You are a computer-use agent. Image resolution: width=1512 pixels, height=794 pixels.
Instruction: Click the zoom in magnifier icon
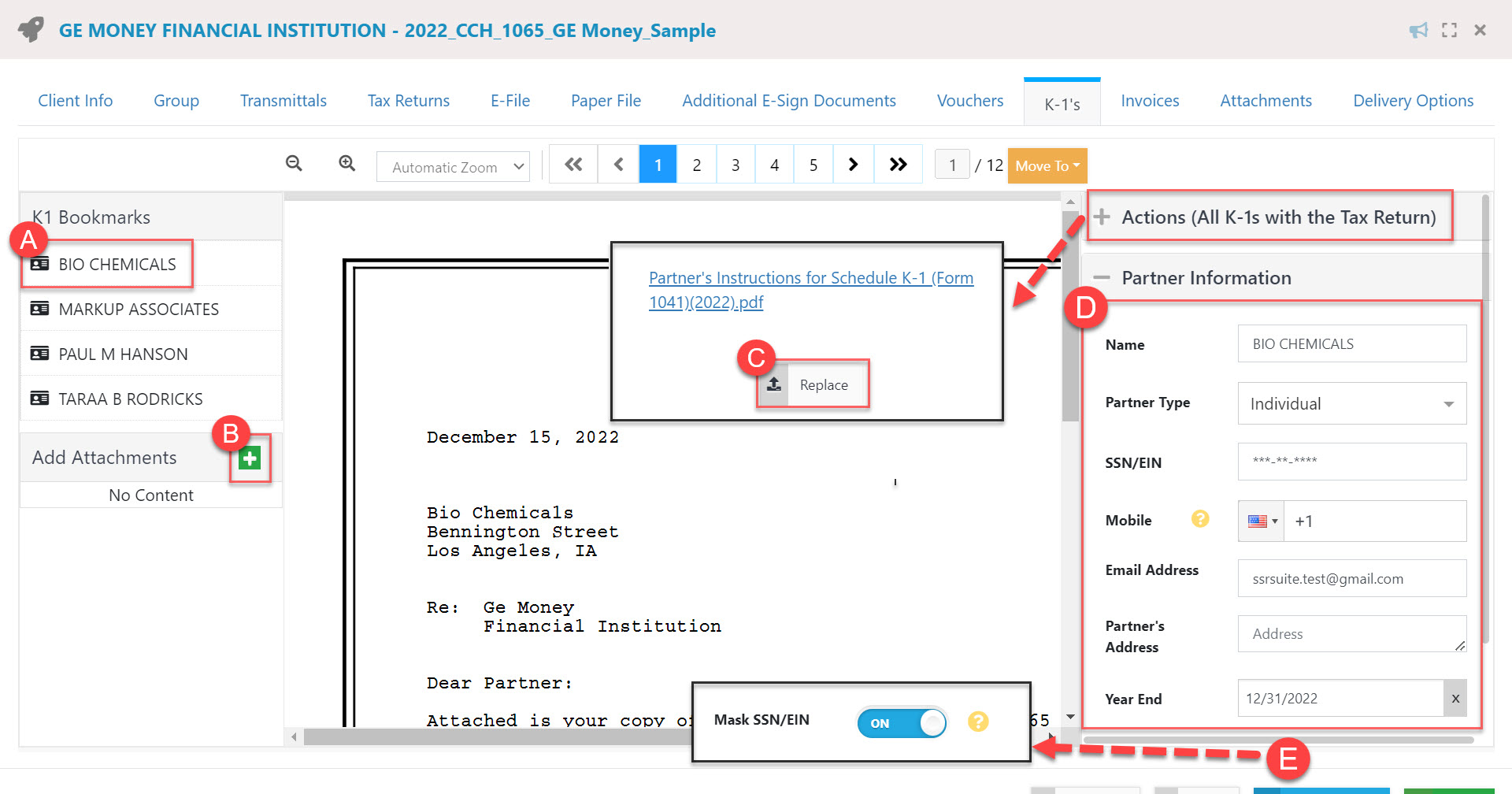346,163
